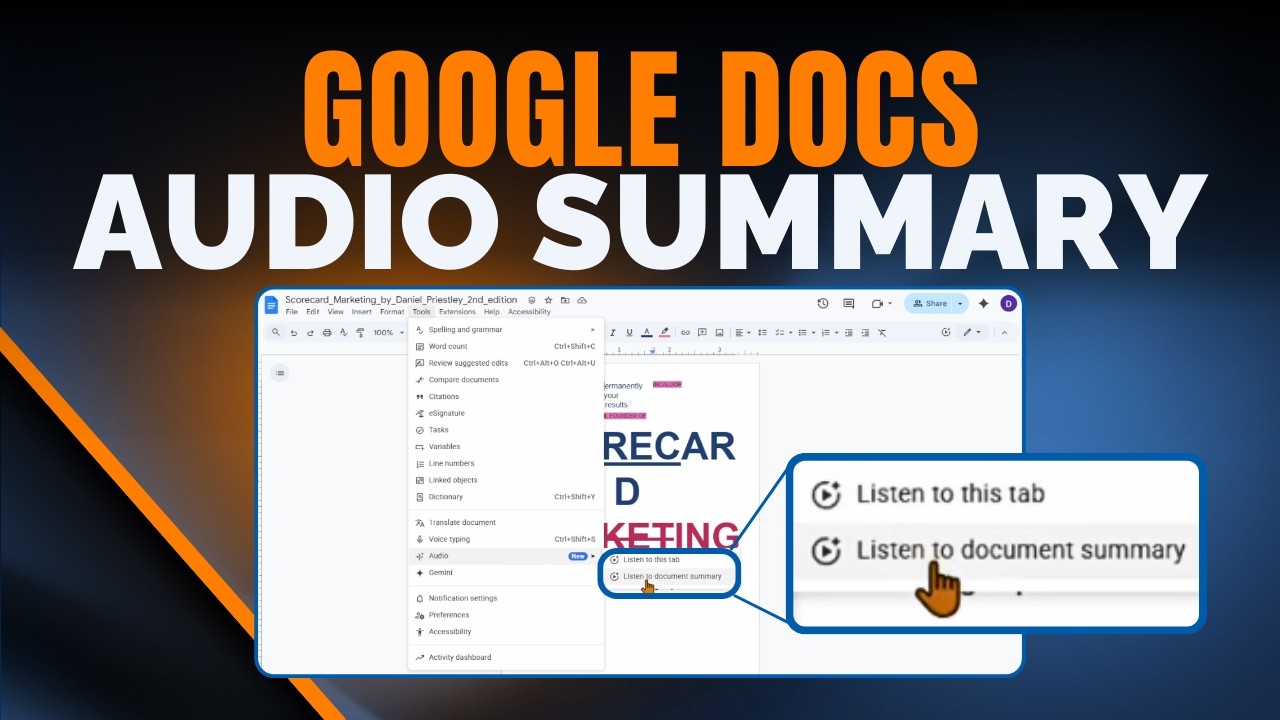The width and height of the screenshot is (1280, 720).
Task: Pick the text color button
Action: (x=647, y=332)
